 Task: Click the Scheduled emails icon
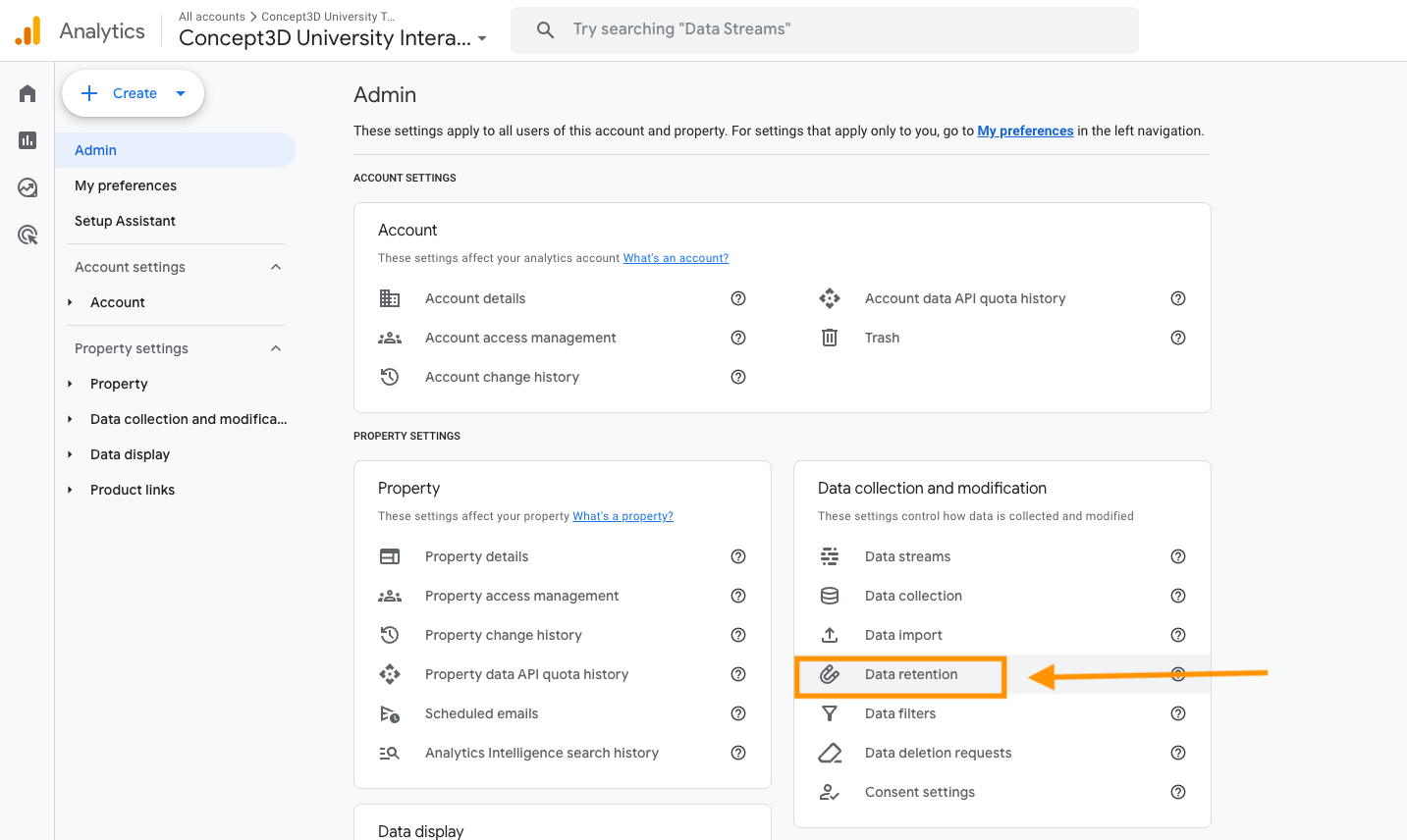(390, 713)
